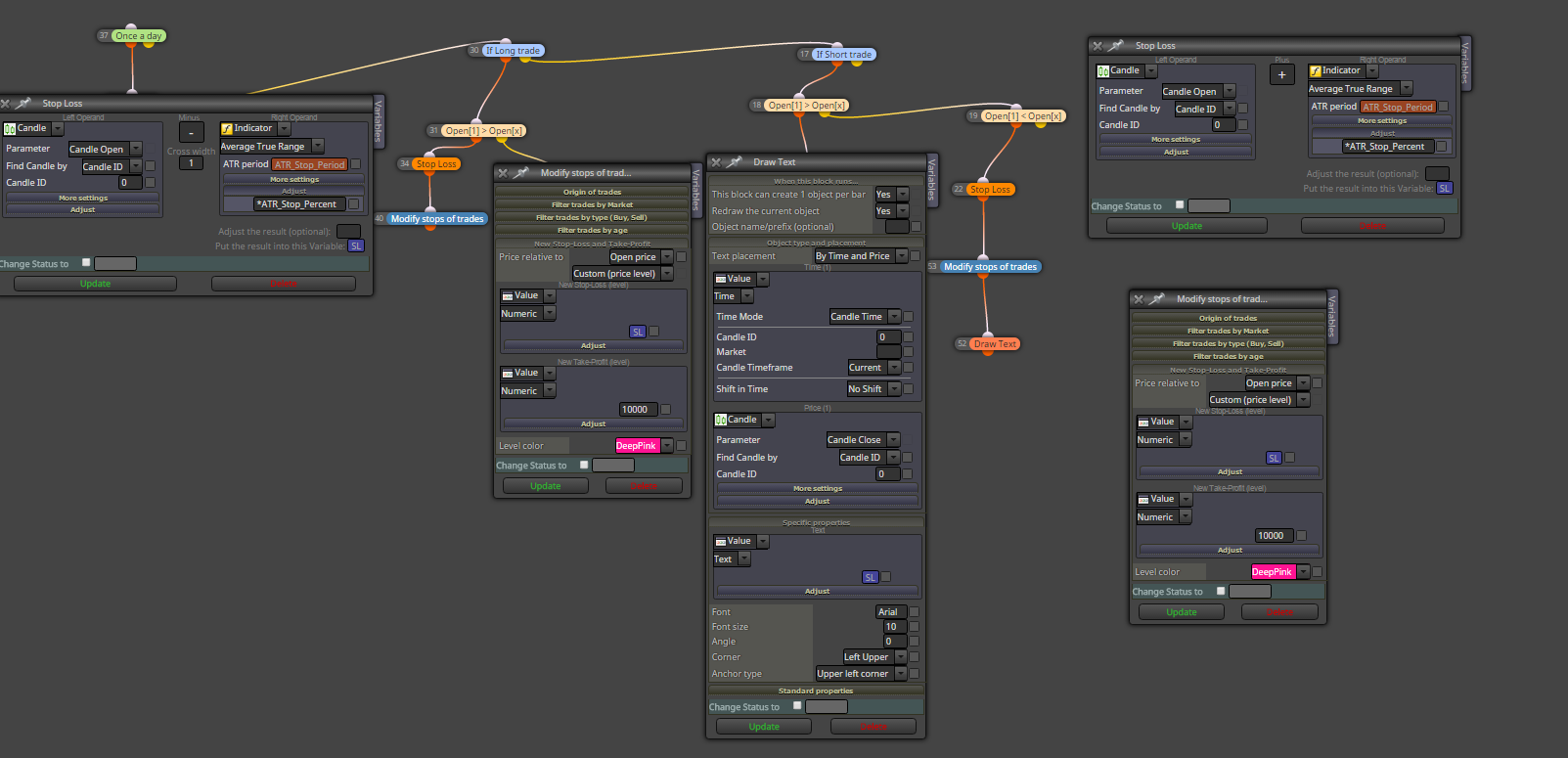The width and height of the screenshot is (1568, 758).
Task: Click More settings in the Draw Text Price section
Action: pos(818,488)
